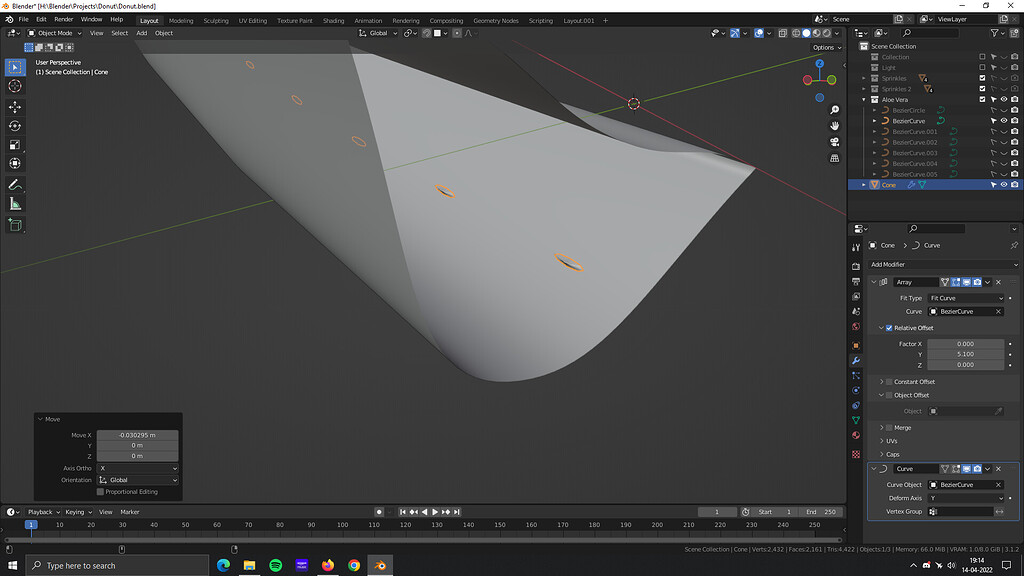The width and height of the screenshot is (1024, 576).
Task: Open the Render menu
Action: point(63,20)
